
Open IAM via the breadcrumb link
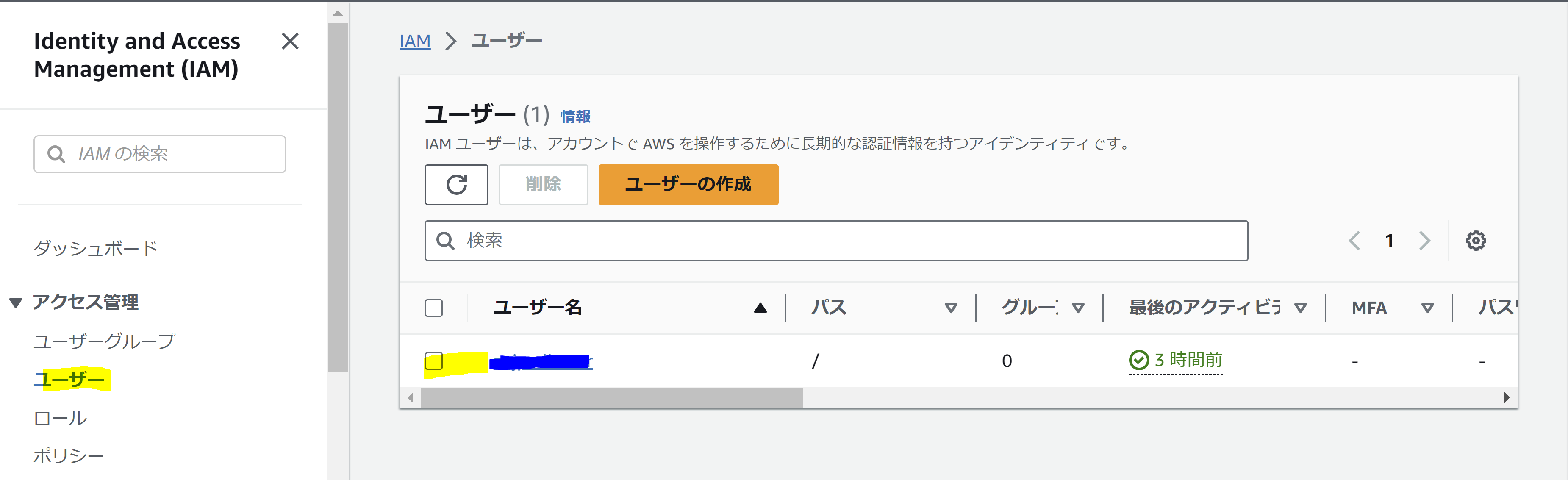point(415,39)
